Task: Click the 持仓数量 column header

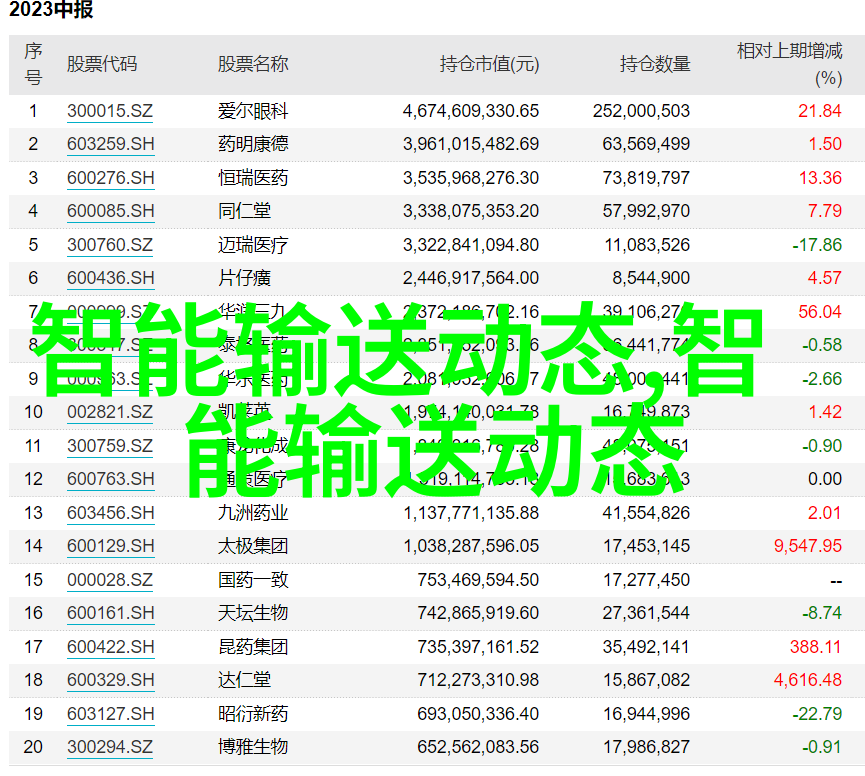Action: (x=655, y=65)
